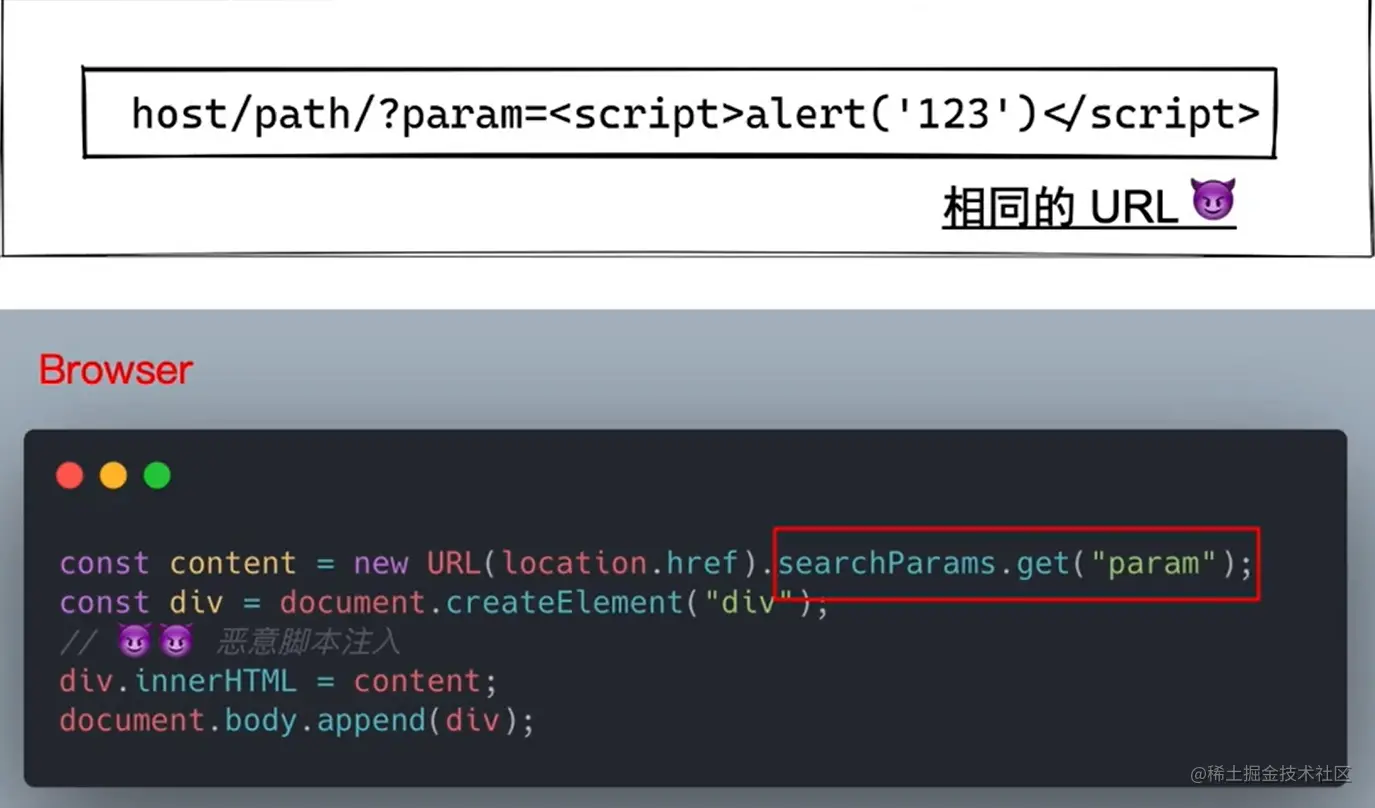Click the red close dot of the code window
The image size is (1375, 808).
70,476
